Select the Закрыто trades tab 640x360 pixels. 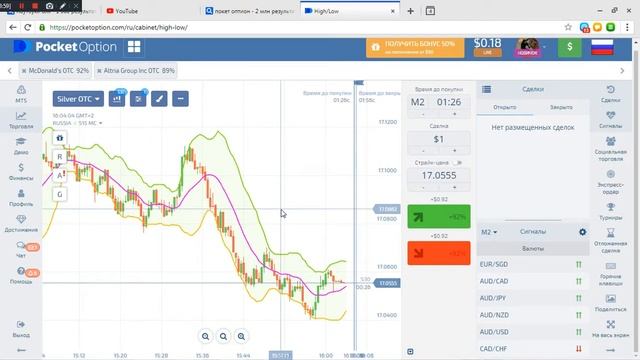coord(561,107)
